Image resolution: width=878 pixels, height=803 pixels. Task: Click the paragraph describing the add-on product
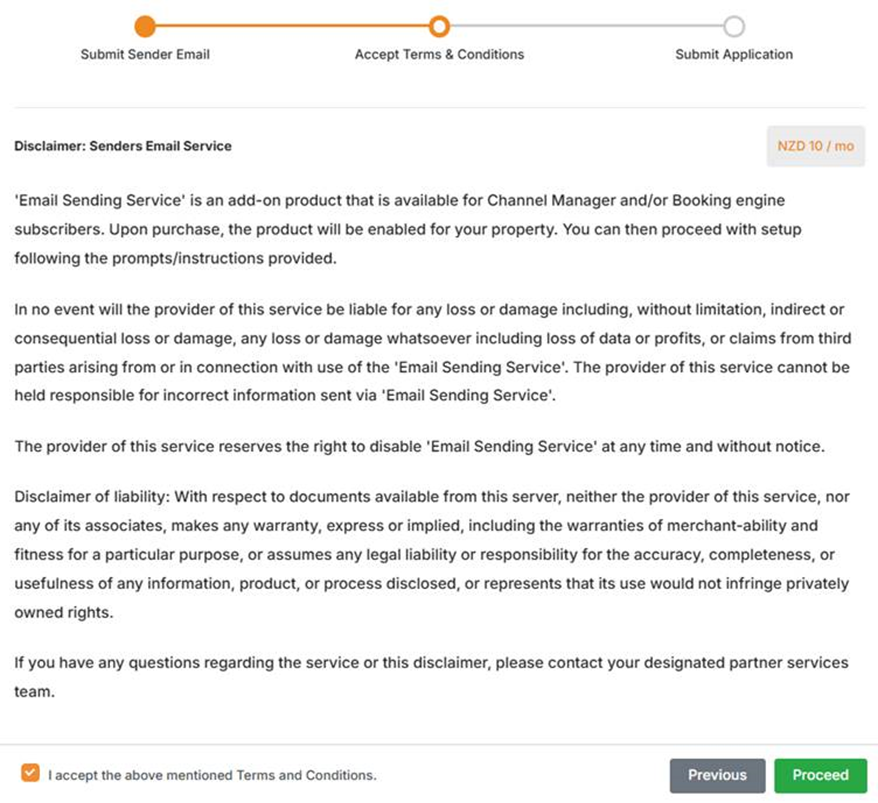click(x=408, y=229)
